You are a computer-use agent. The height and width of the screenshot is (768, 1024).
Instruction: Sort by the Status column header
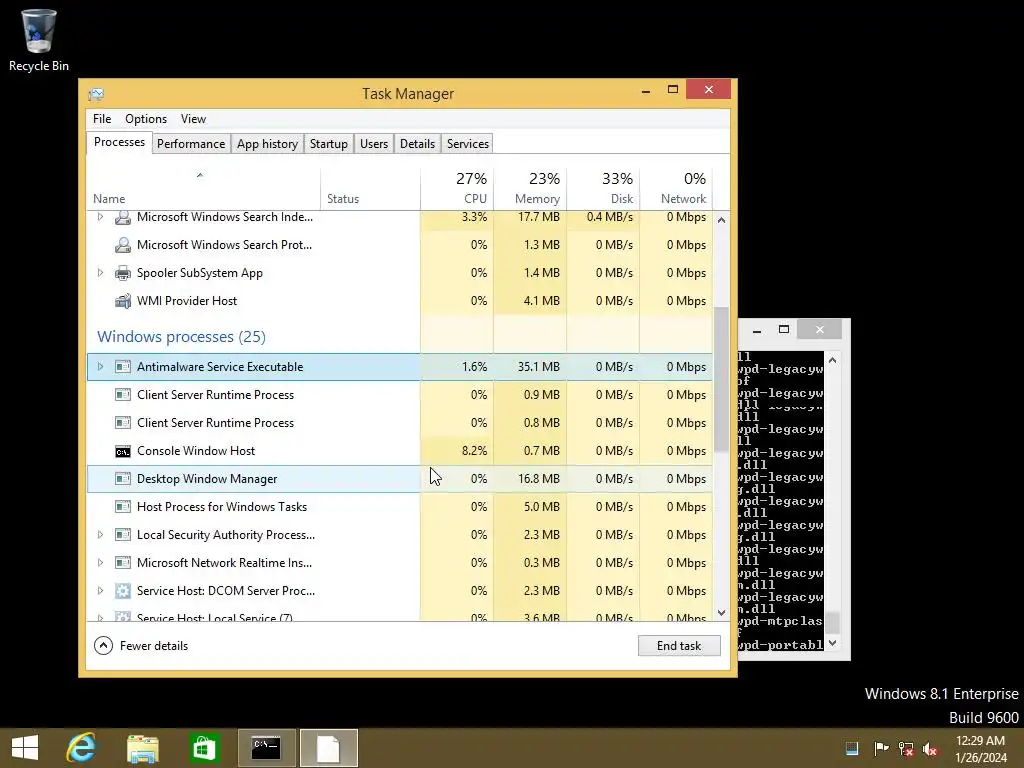[370, 189]
